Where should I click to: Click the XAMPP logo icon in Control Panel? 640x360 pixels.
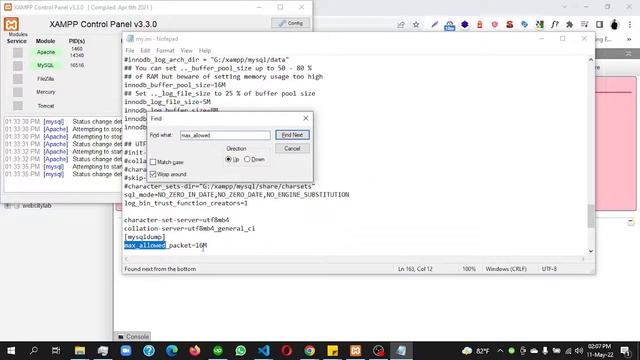point(11,24)
